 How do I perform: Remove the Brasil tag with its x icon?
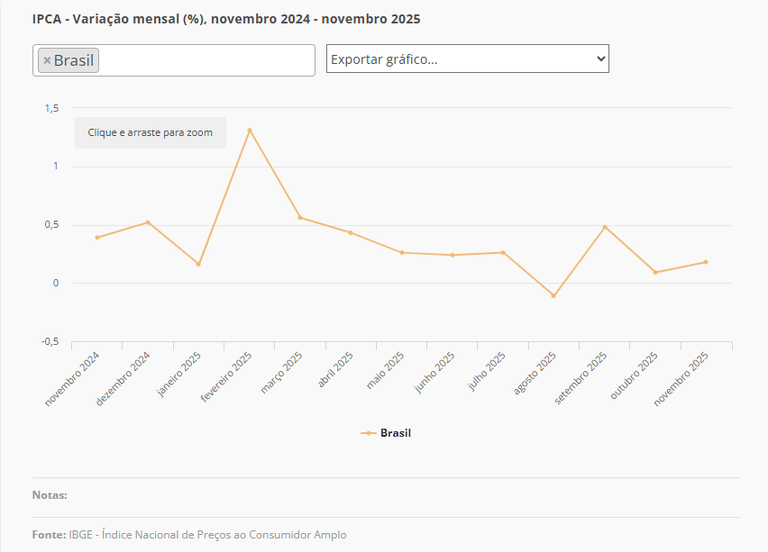point(47,60)
